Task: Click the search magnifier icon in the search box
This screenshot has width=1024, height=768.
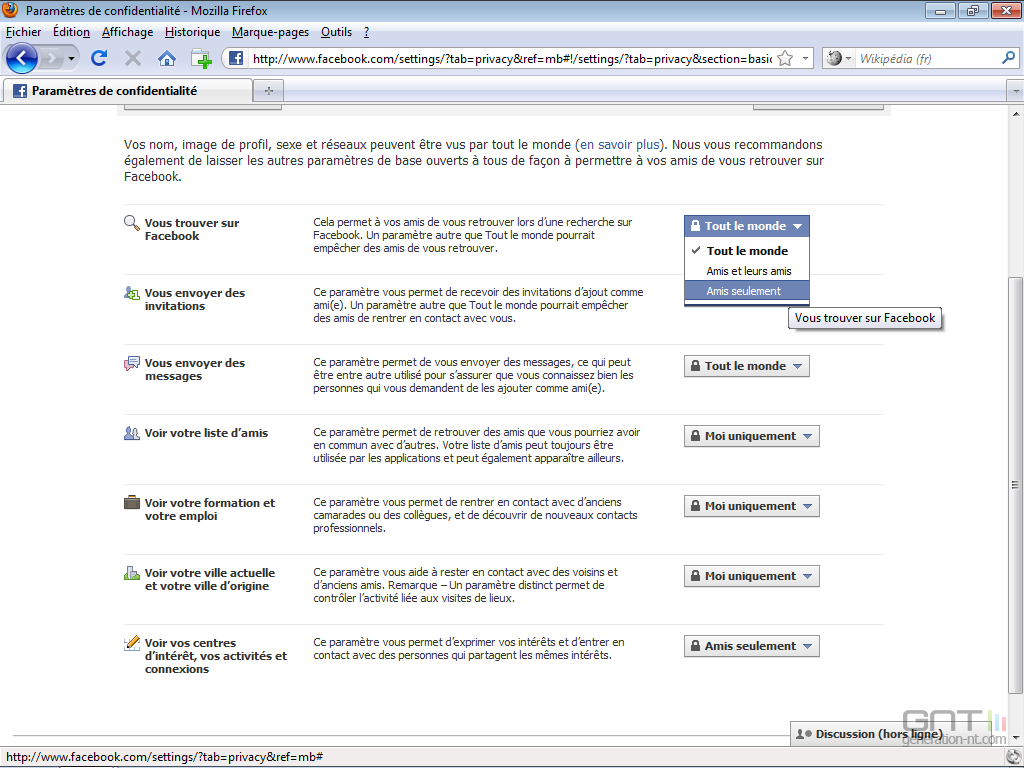Action: (x=1008, y=58)
